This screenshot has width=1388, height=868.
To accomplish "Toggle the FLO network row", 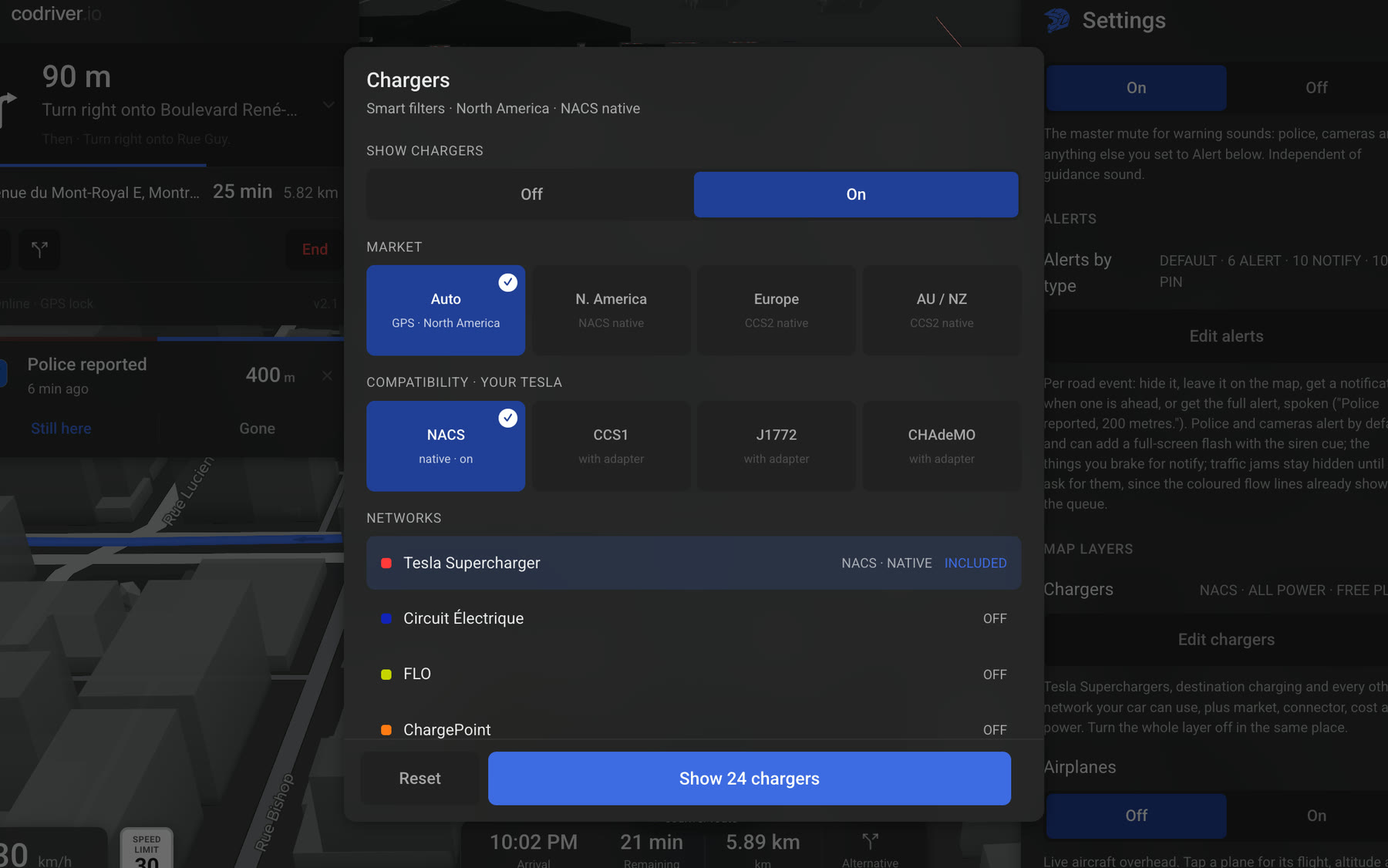I will (x=694, y=674).
